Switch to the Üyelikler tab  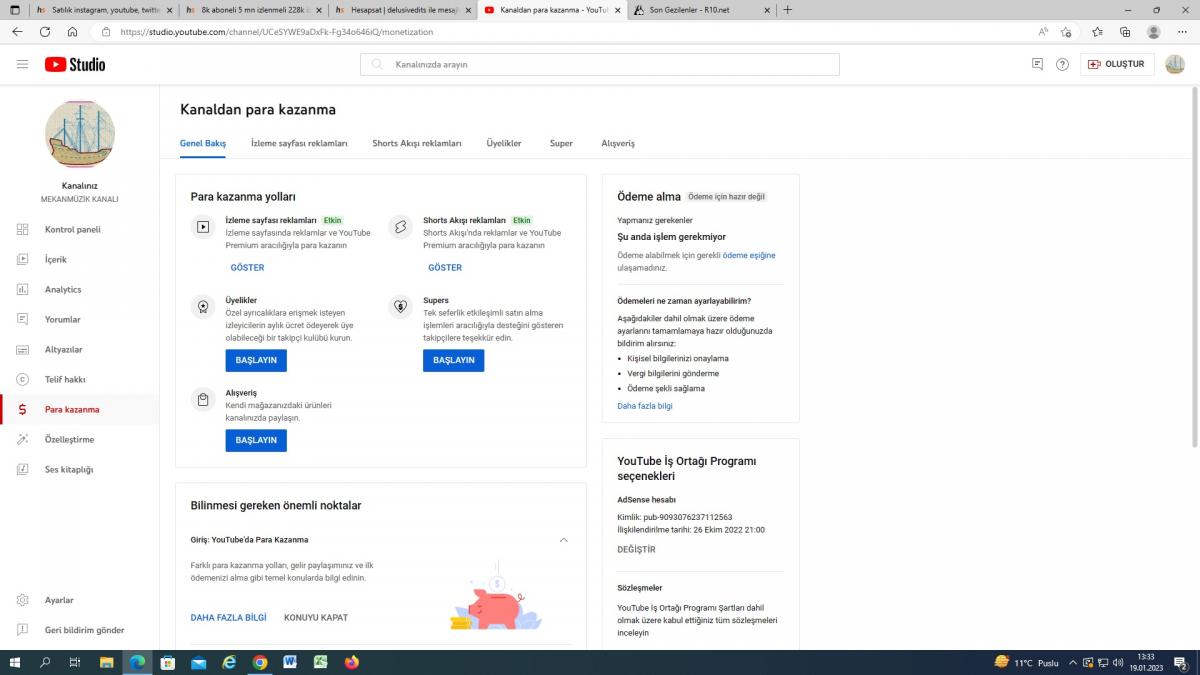pos(504,143)
